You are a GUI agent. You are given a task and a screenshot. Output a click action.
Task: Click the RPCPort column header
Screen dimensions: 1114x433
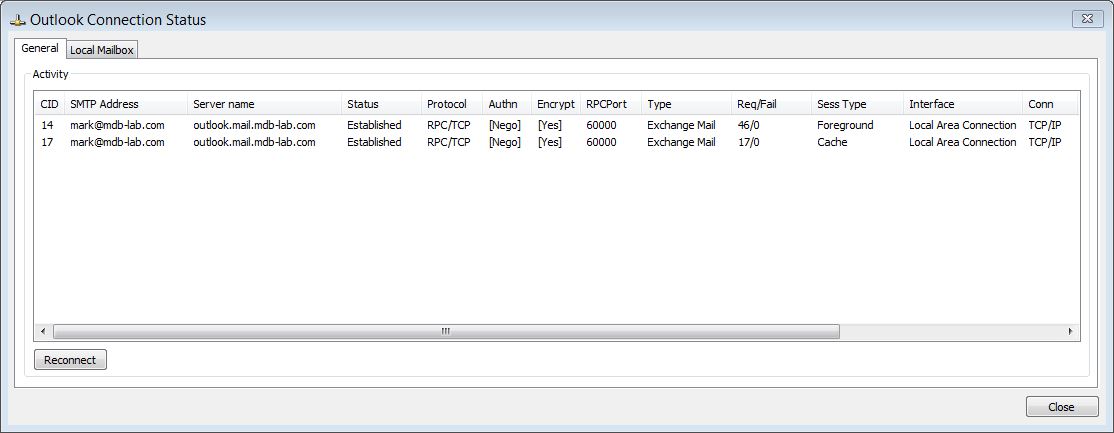[606, 104]
